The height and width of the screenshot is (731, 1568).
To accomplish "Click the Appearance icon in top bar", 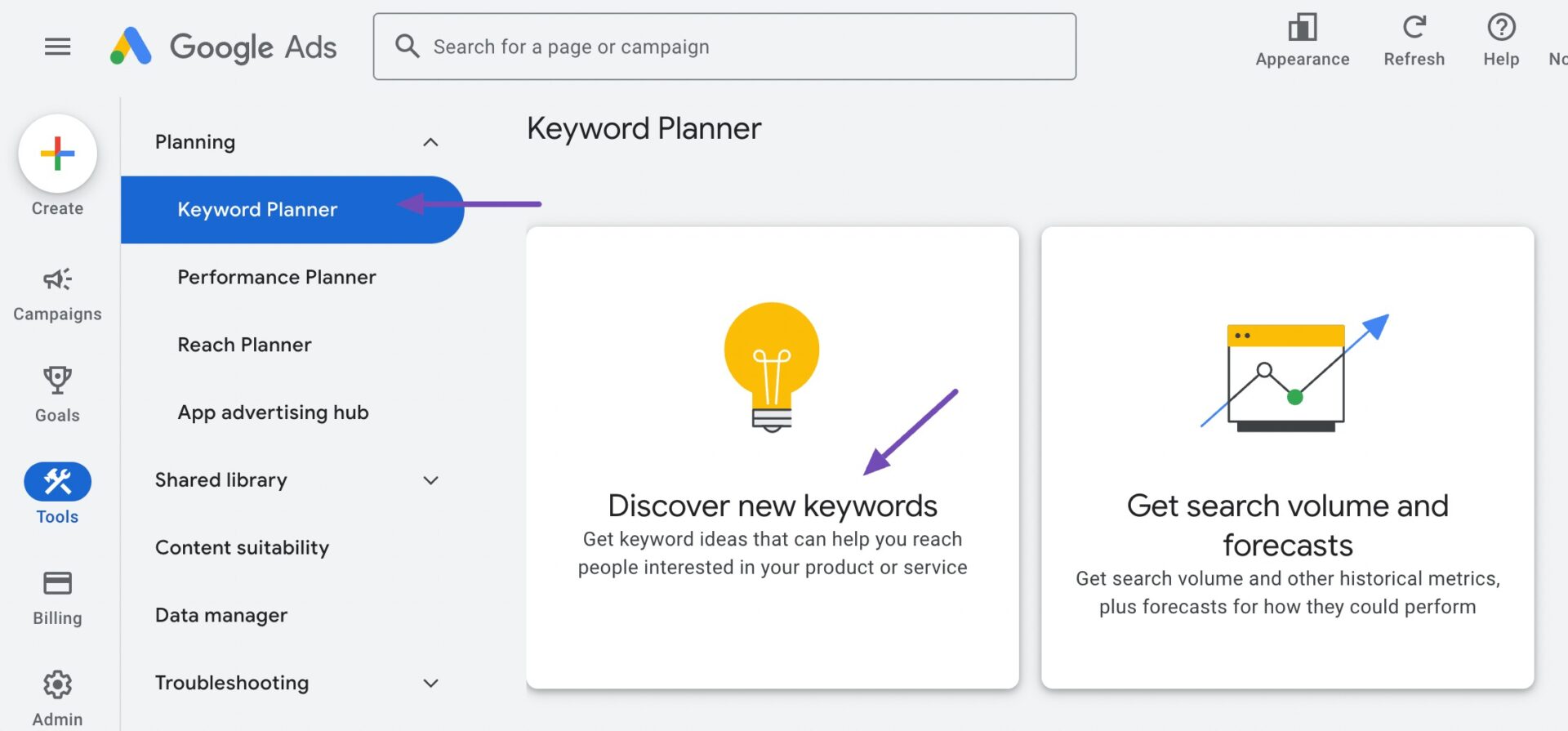I will pyautogui.click(x=1302, y=29).
